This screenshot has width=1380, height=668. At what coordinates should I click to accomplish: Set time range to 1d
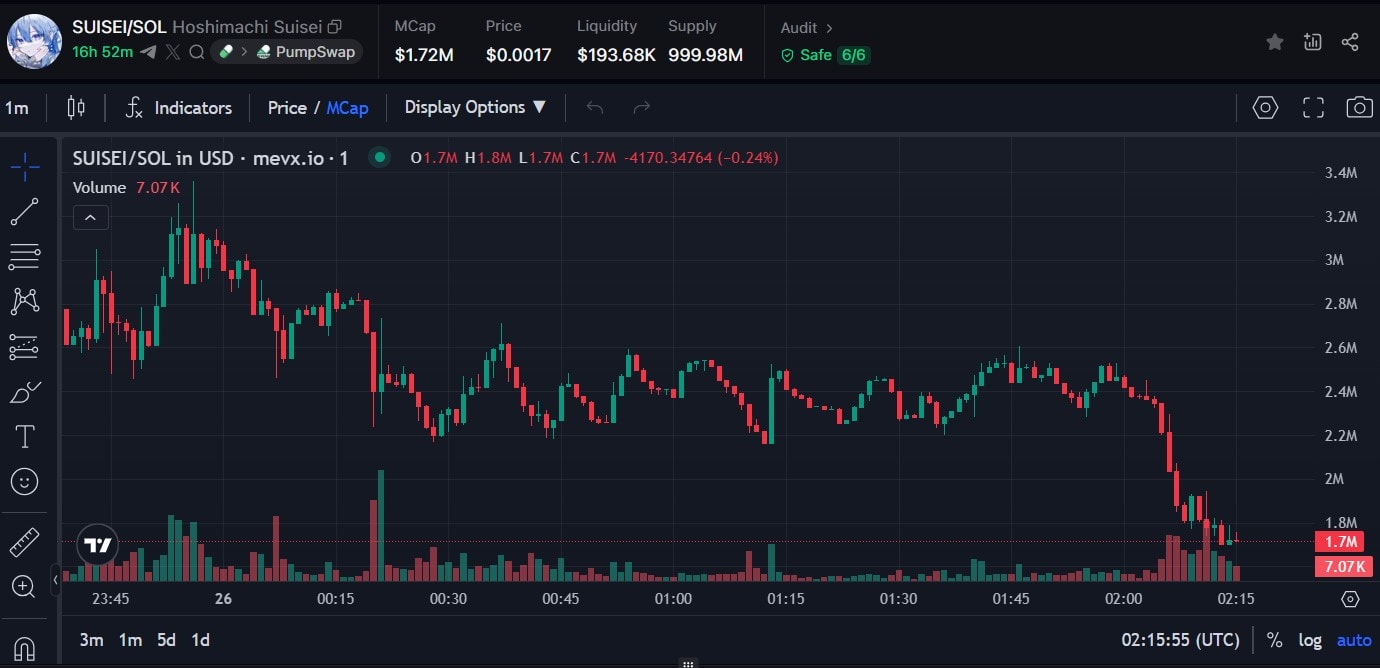200,640
